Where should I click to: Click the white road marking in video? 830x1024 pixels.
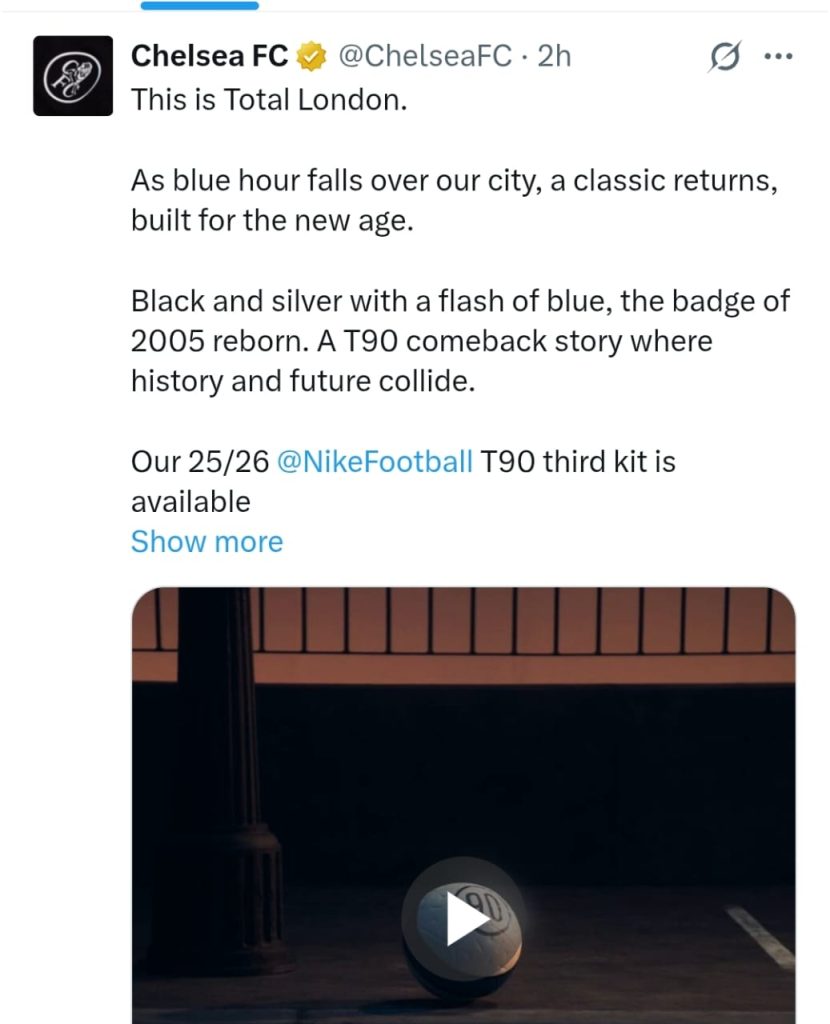pos(761,937)
